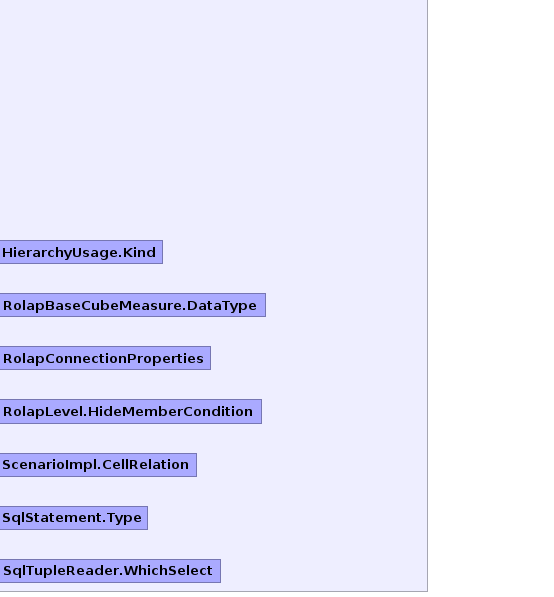The height and width of the screenshot is (597, 554).
Task: Click the right border line of the diagram panel
Action: (x=428, y=297)
